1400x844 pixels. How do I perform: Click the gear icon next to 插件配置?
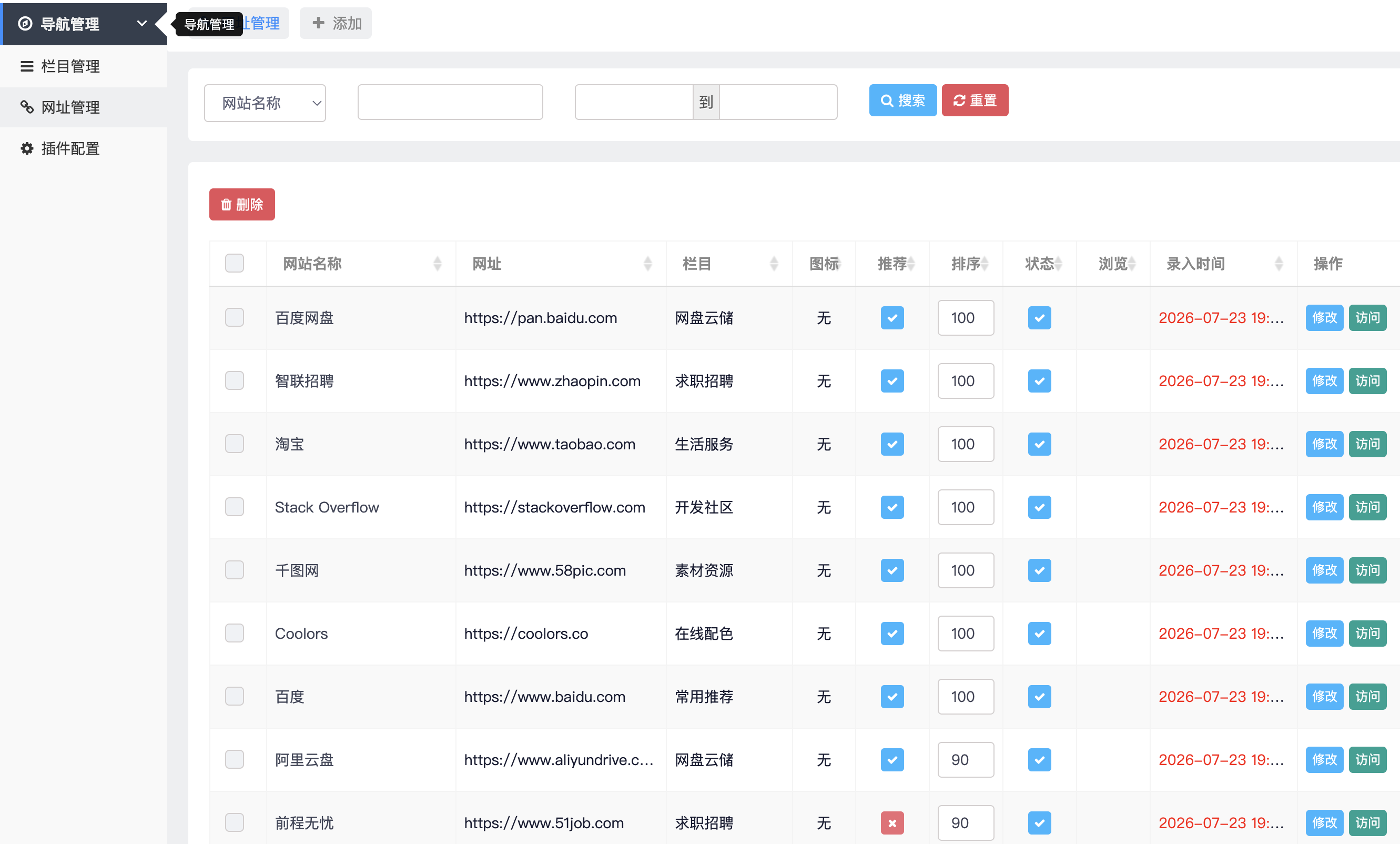point(27,148)
